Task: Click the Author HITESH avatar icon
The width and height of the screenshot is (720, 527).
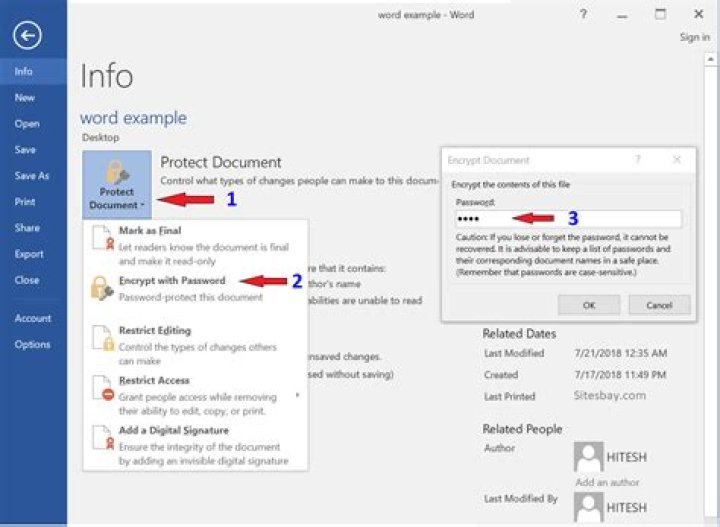Action: point(588,457)
